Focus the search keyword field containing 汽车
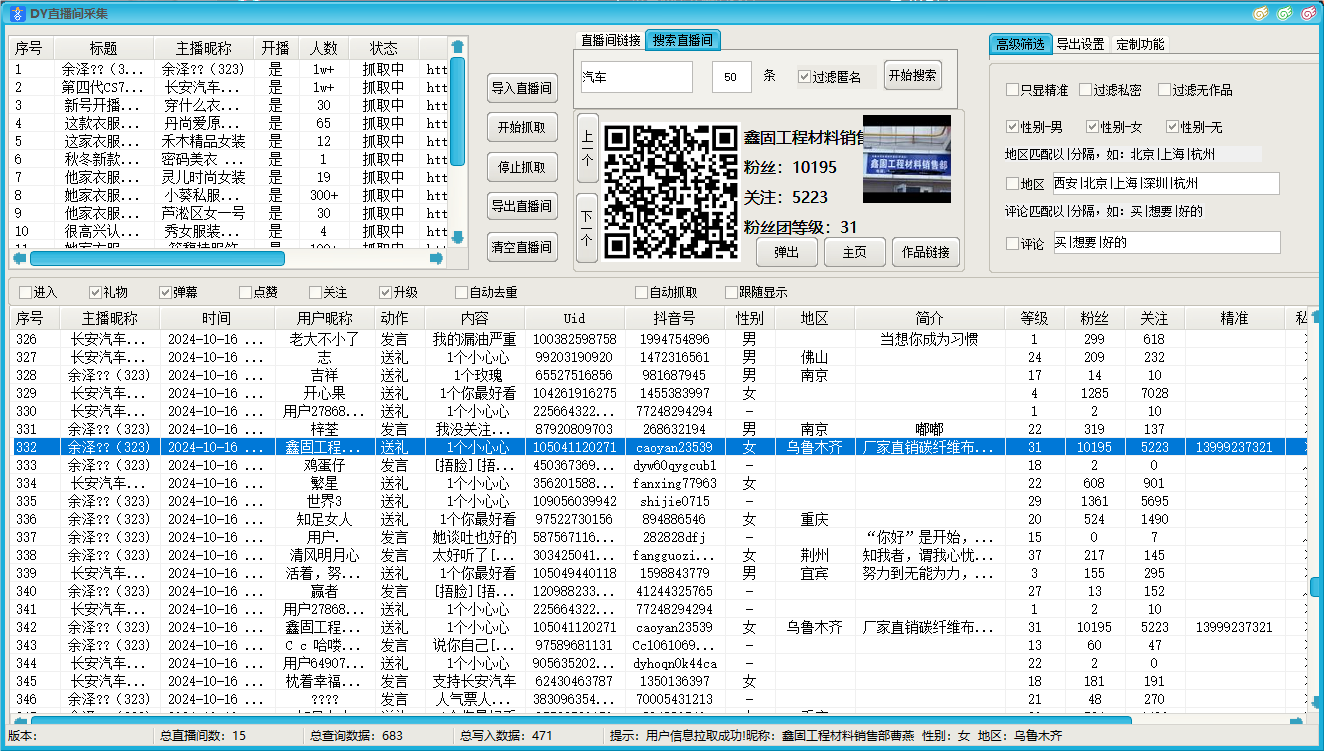The height and width of the screenshot is (751, 1324). pos(636,77)
